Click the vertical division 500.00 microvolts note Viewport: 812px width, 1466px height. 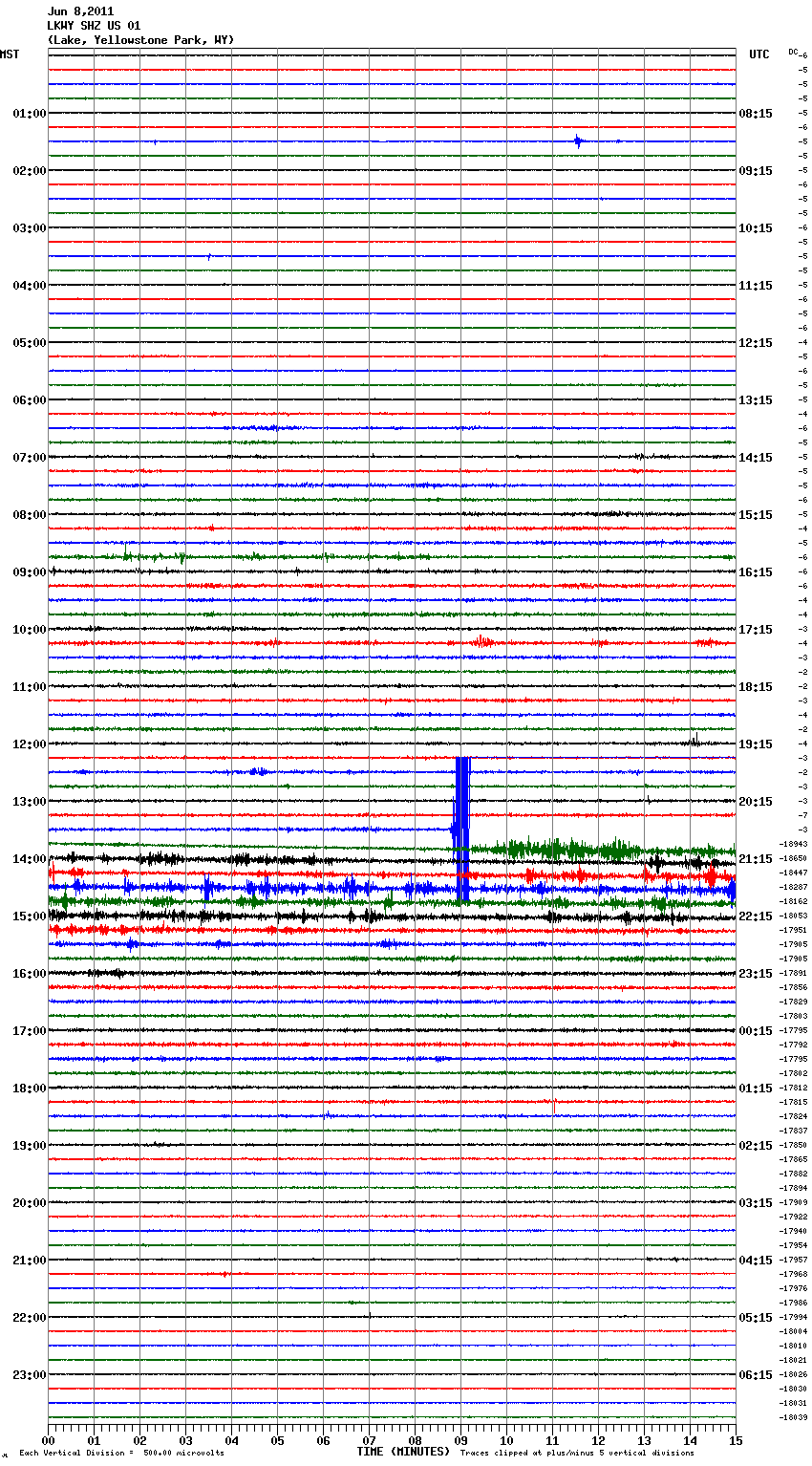coord(121,1454)
